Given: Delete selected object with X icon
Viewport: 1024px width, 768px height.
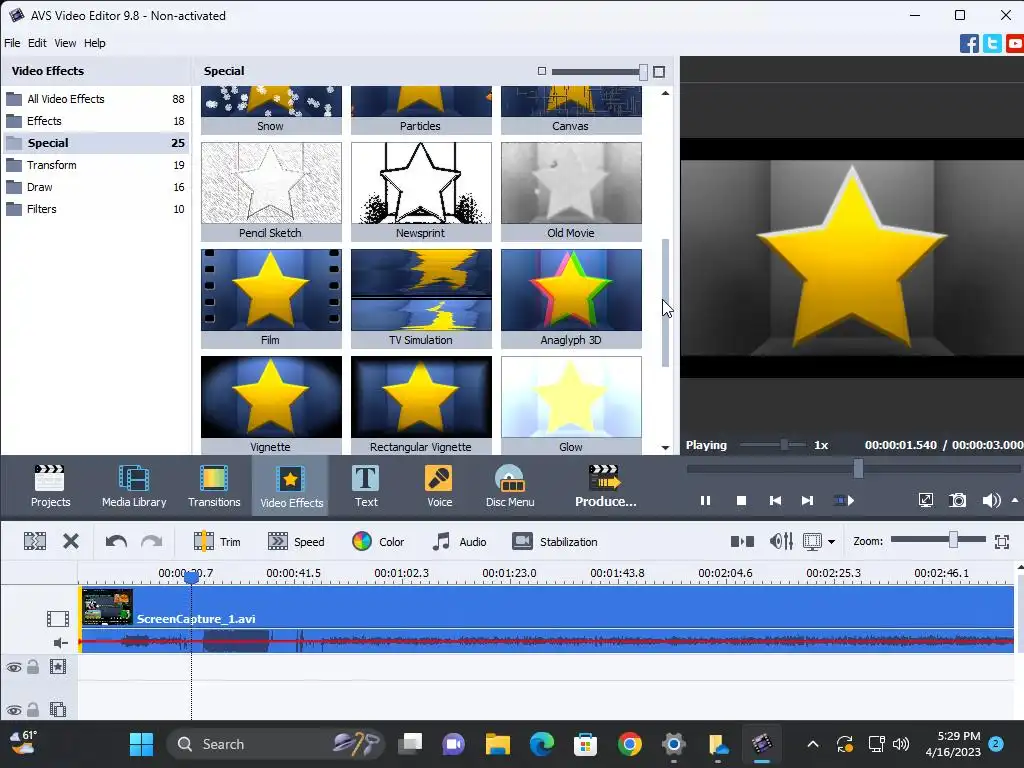Looking at the screenshot, I should [x=71, y=541].
